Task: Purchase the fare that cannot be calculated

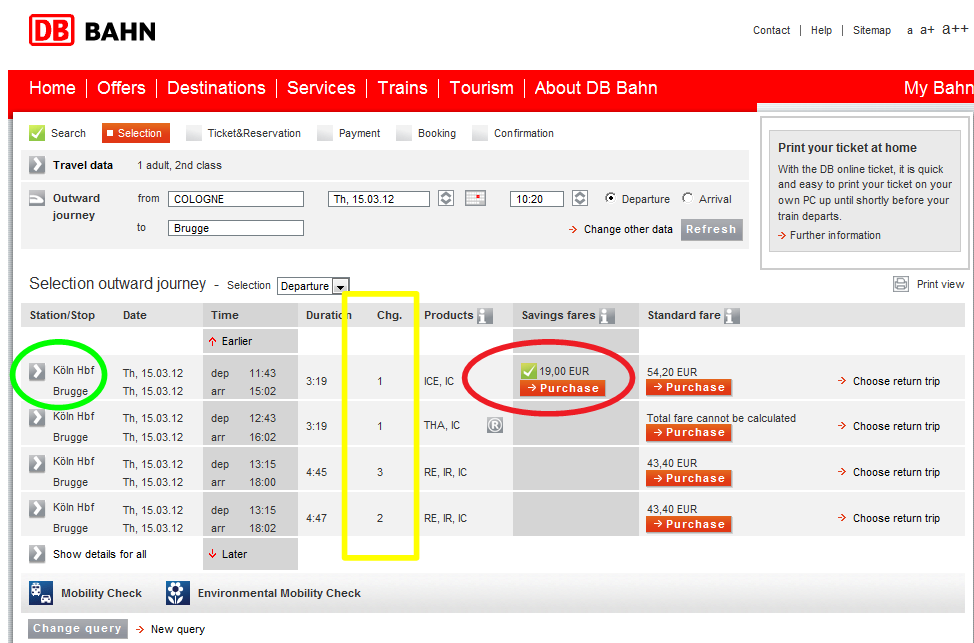Action: (x=689, y=432)
